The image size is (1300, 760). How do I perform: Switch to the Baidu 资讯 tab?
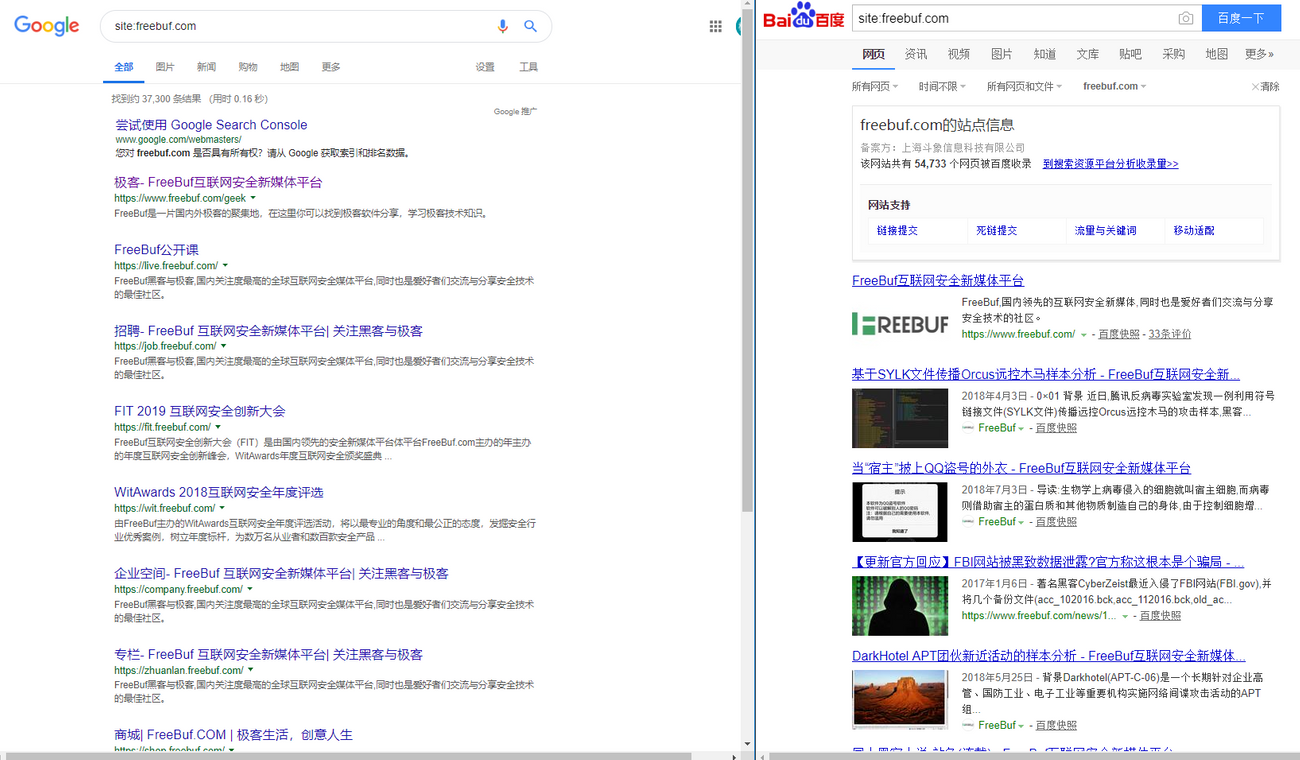915,54
